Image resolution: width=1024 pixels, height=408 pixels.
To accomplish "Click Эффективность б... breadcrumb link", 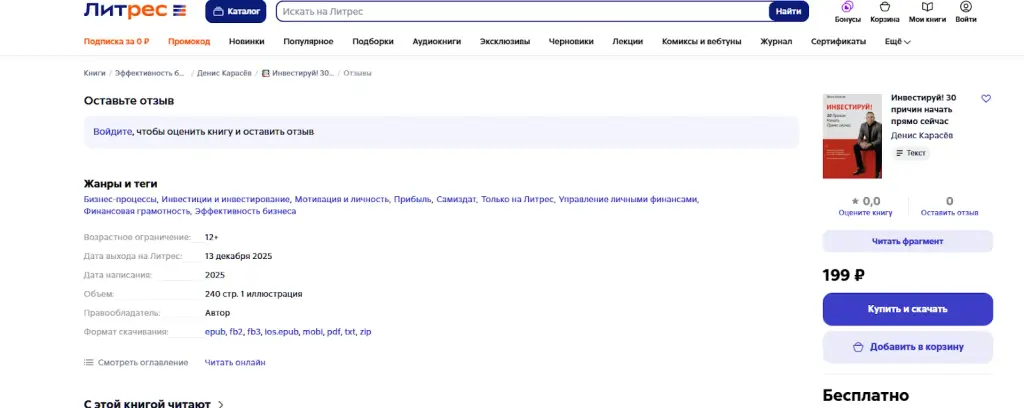I will click(x=150, y=73).
